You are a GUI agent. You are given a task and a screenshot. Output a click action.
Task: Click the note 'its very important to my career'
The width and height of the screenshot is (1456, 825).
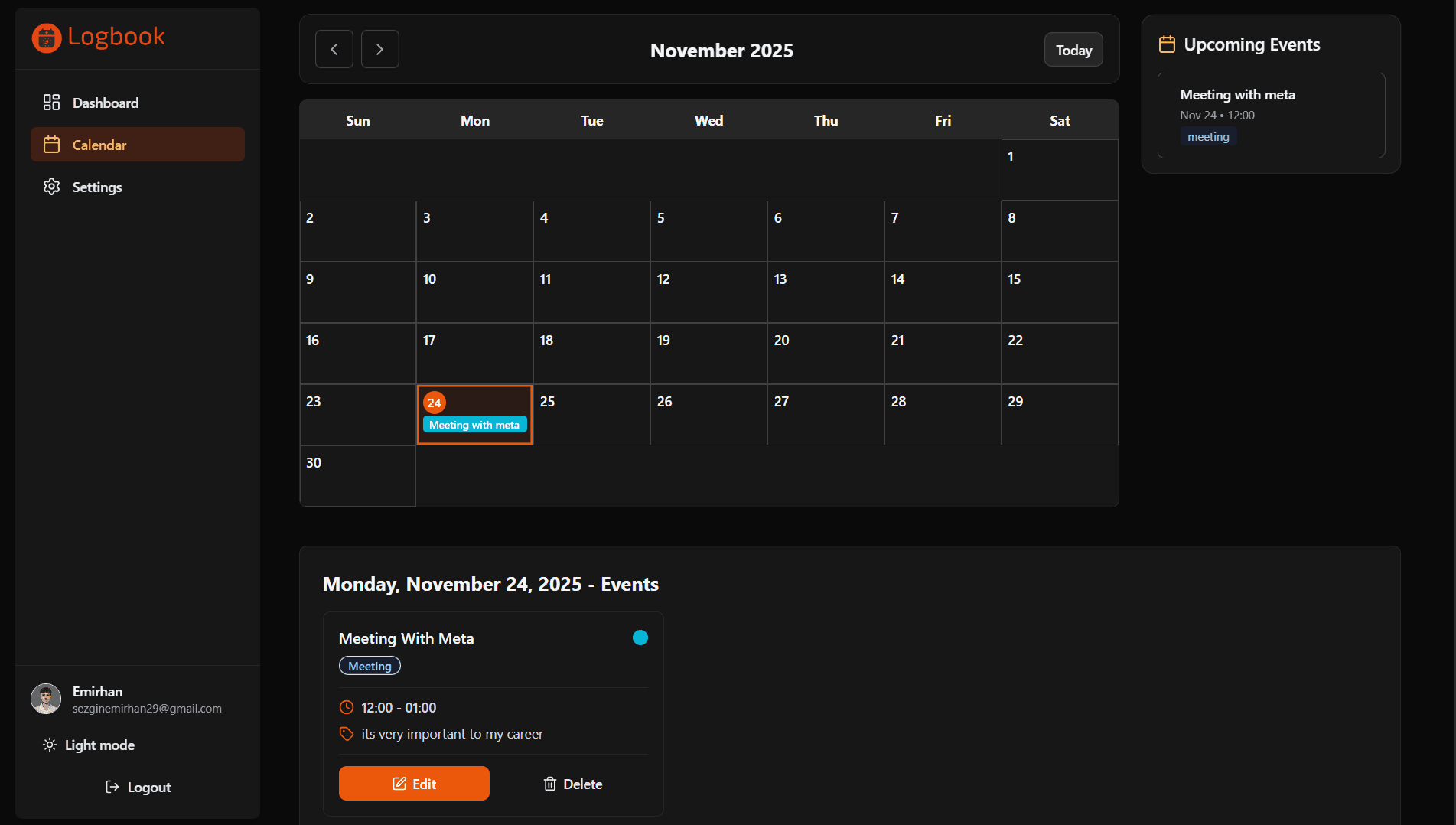(x=452, y=734)
